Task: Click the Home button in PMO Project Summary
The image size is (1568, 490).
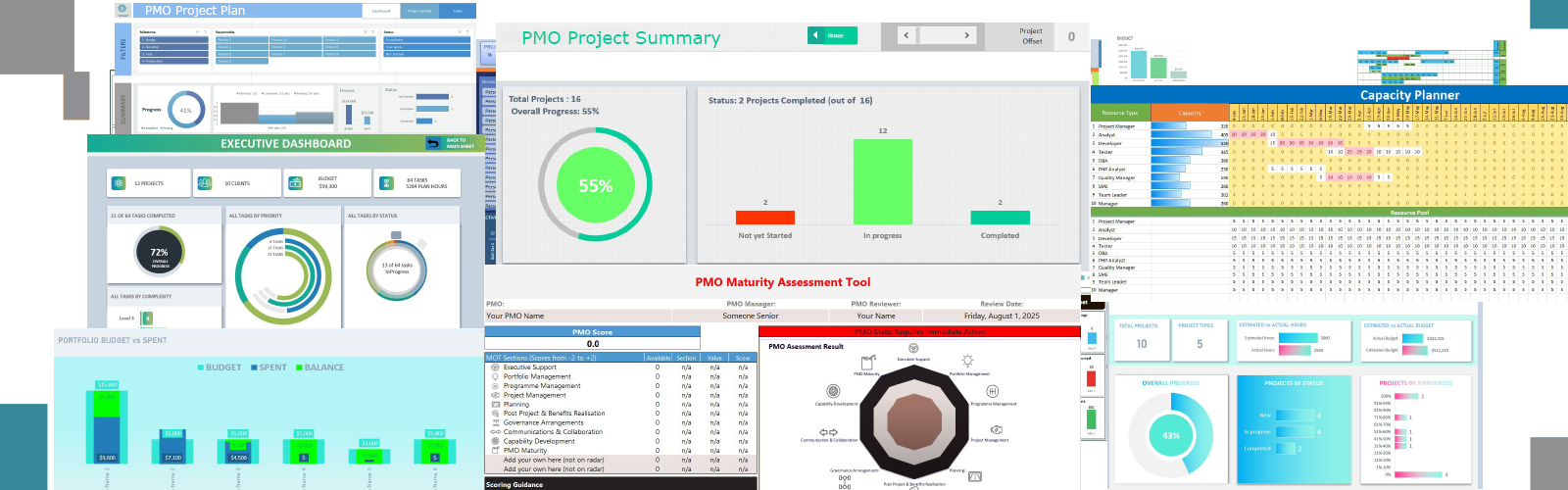Action: click(x=832, y=35)
